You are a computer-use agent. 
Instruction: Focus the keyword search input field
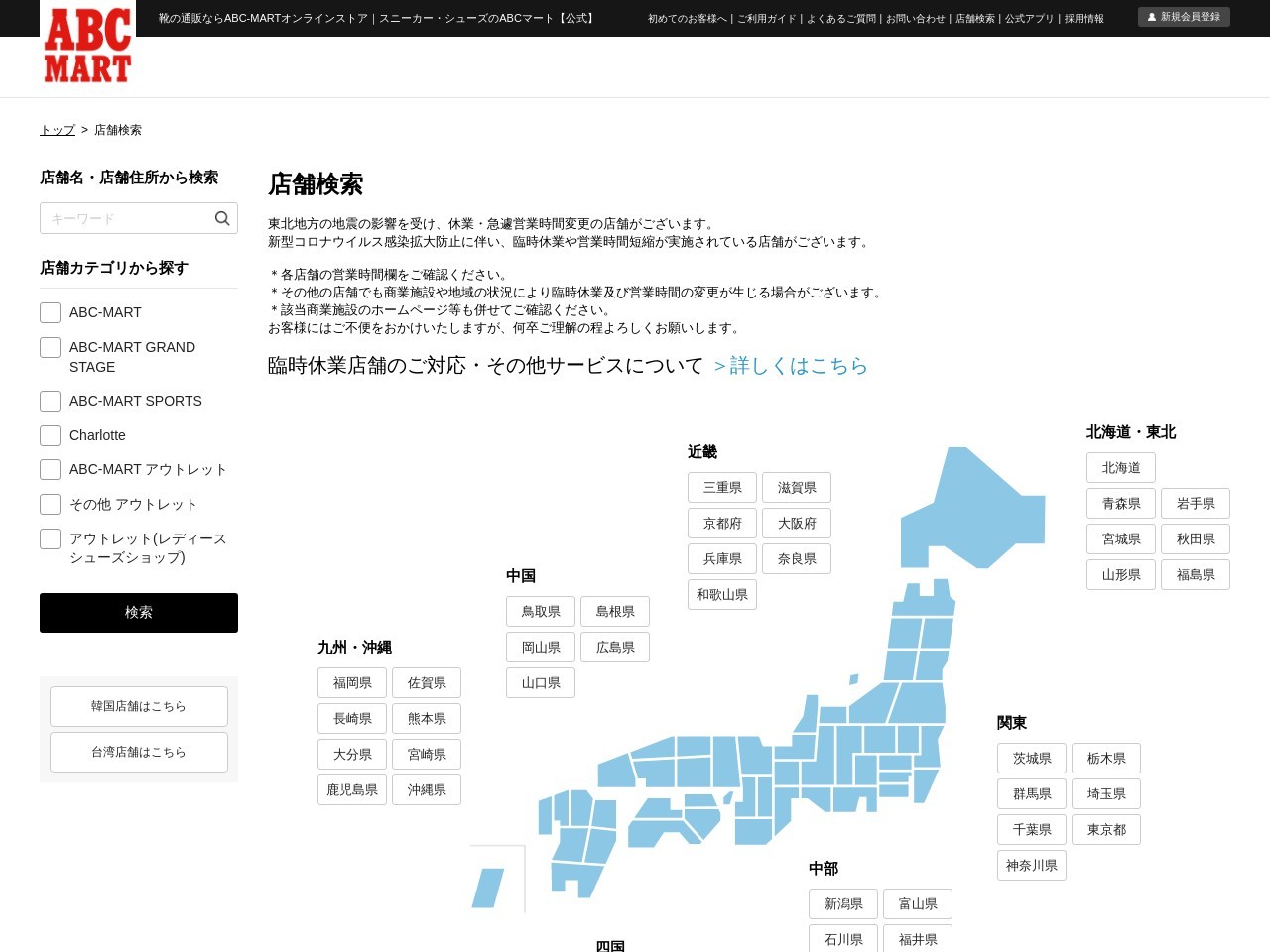coord(139,218)
